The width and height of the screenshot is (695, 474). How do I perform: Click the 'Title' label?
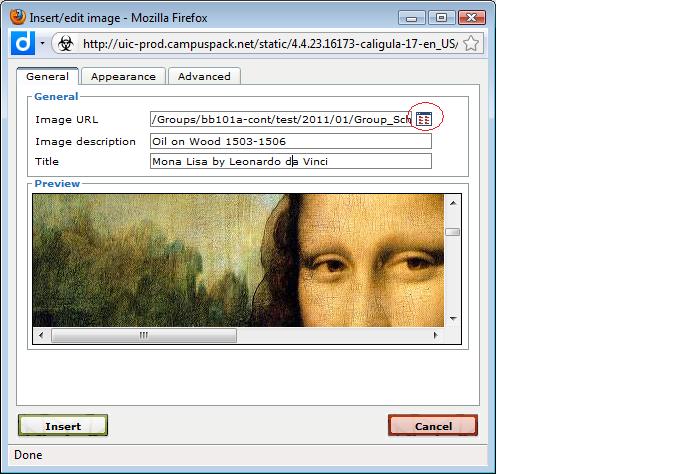click(x=47, y=161)
